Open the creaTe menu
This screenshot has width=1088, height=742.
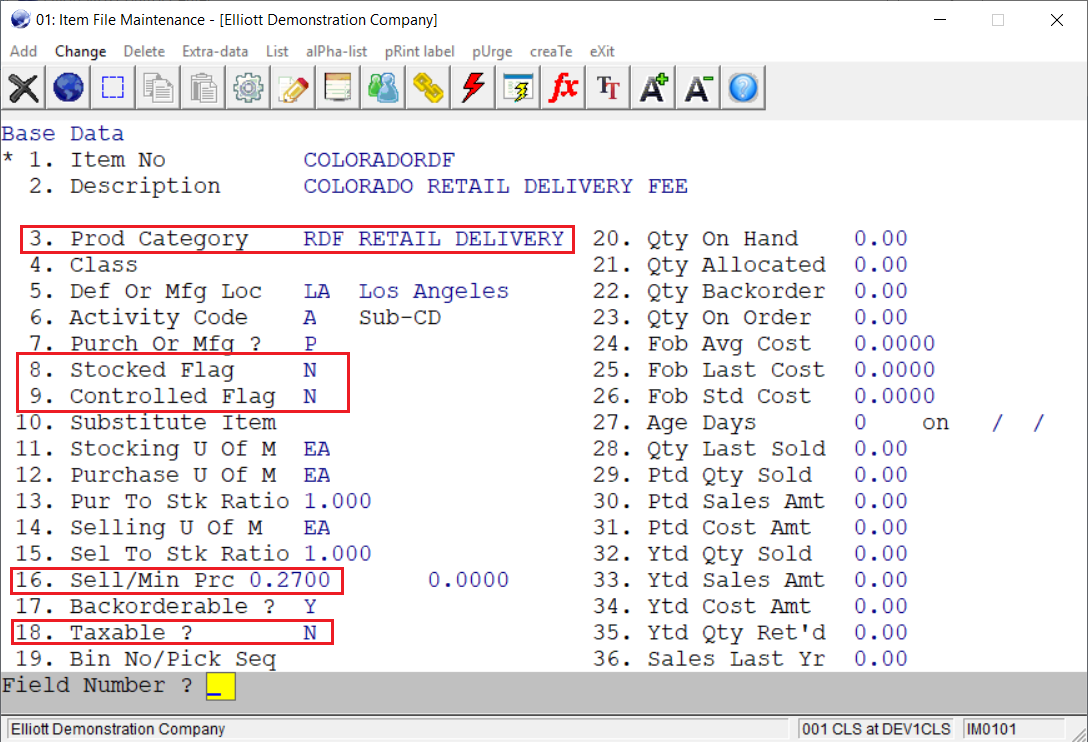coord(551,51)
